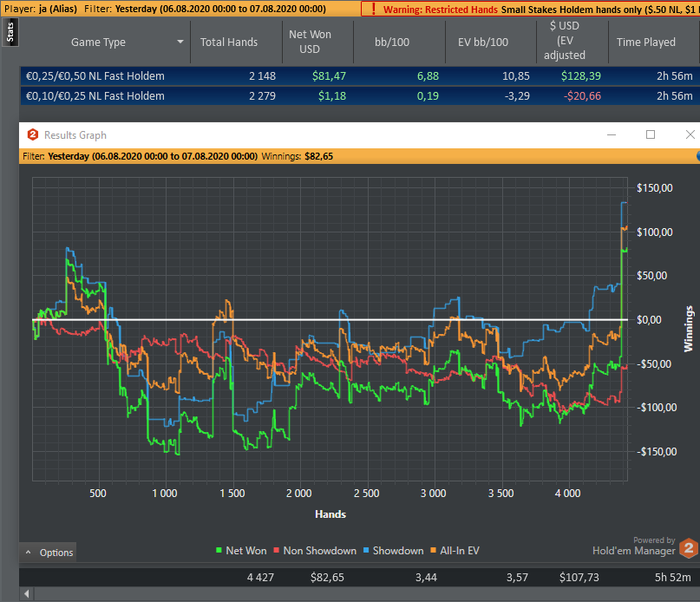Click the 5h 52m total time played
Viewport: 700px width, 602px height.
(x=673, y=577)
